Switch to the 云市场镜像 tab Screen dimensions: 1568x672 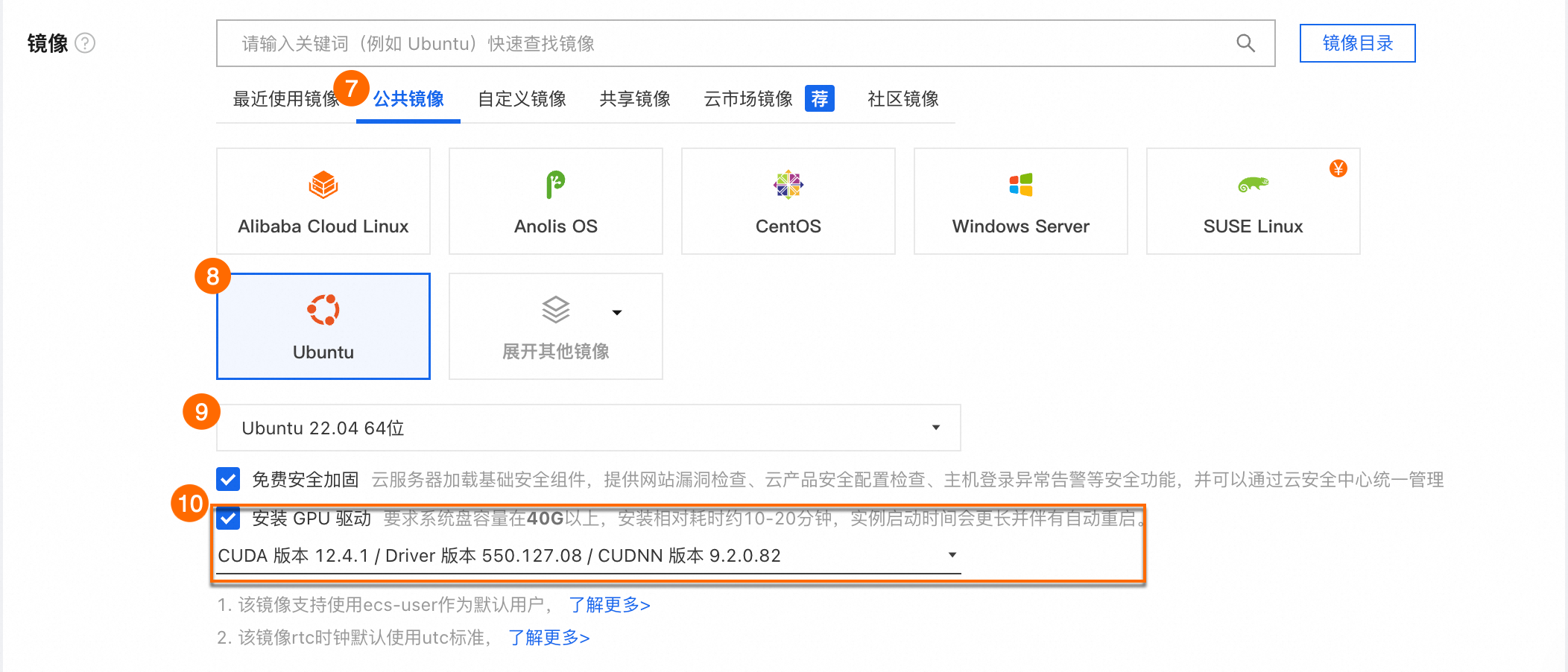pyautogui.click(x=748, y=99)
